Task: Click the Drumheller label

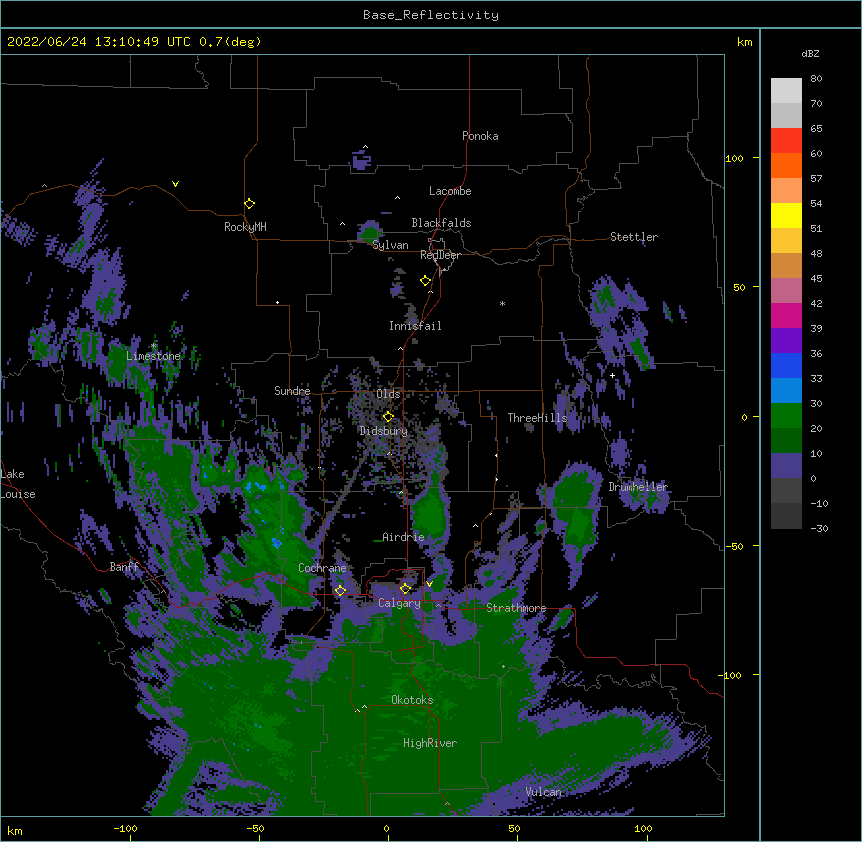Action: point(638,487)
